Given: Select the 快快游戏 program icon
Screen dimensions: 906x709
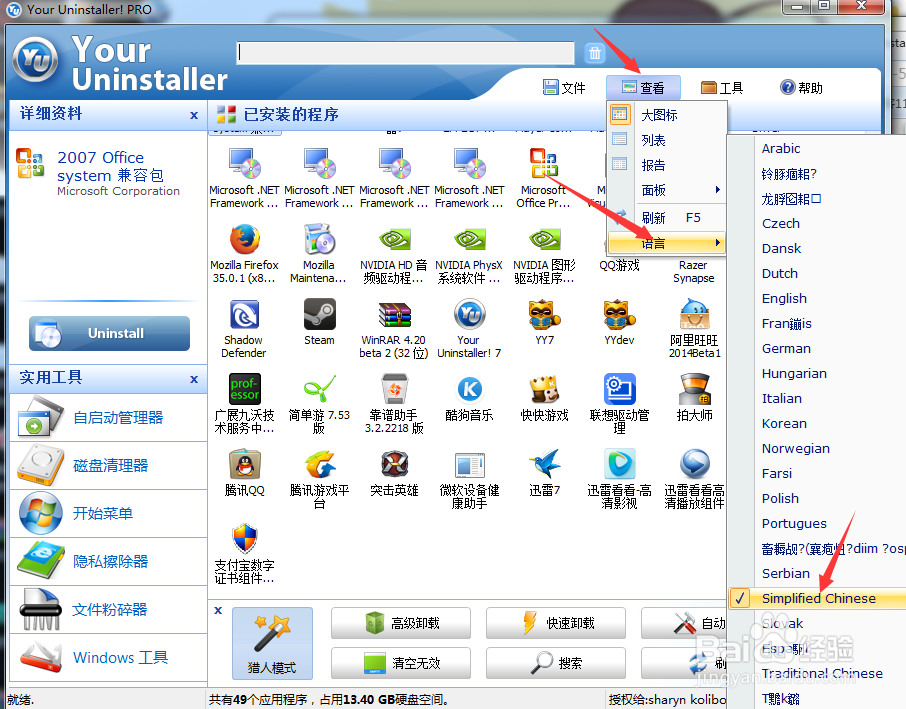Looking at the screenshot, I should click(544, 389).
